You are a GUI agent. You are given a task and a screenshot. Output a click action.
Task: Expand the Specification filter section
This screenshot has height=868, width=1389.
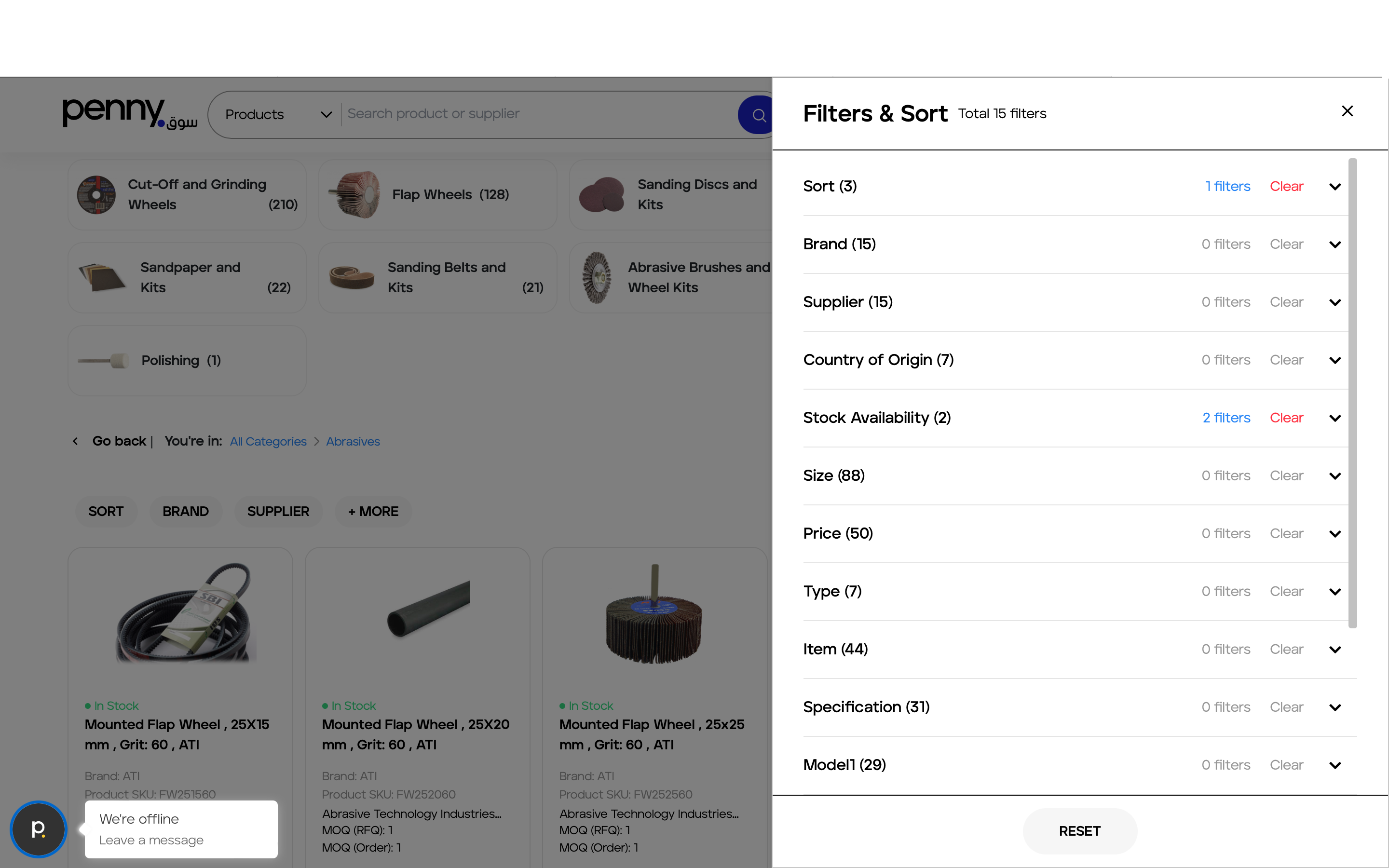(x=1335, y=708)
